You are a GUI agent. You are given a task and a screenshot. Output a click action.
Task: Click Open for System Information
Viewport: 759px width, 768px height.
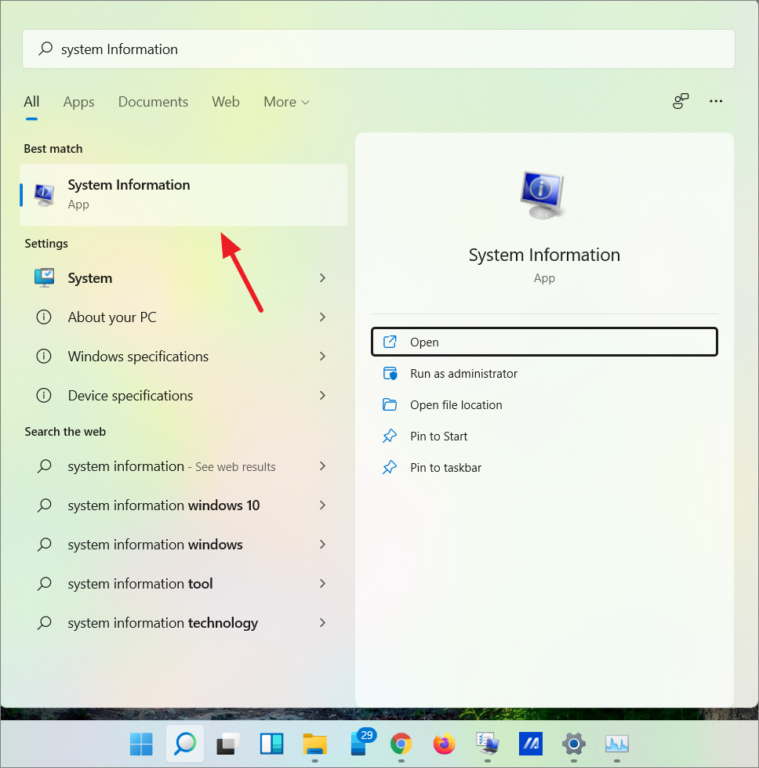(544, 342)
